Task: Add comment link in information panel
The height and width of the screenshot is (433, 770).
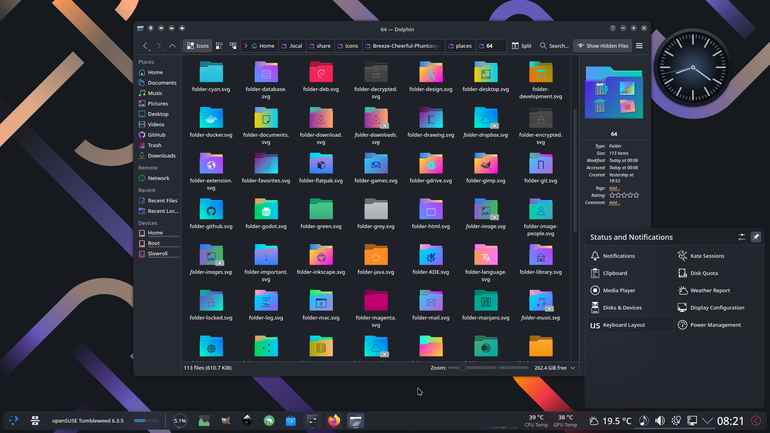Action: point(614,202)
